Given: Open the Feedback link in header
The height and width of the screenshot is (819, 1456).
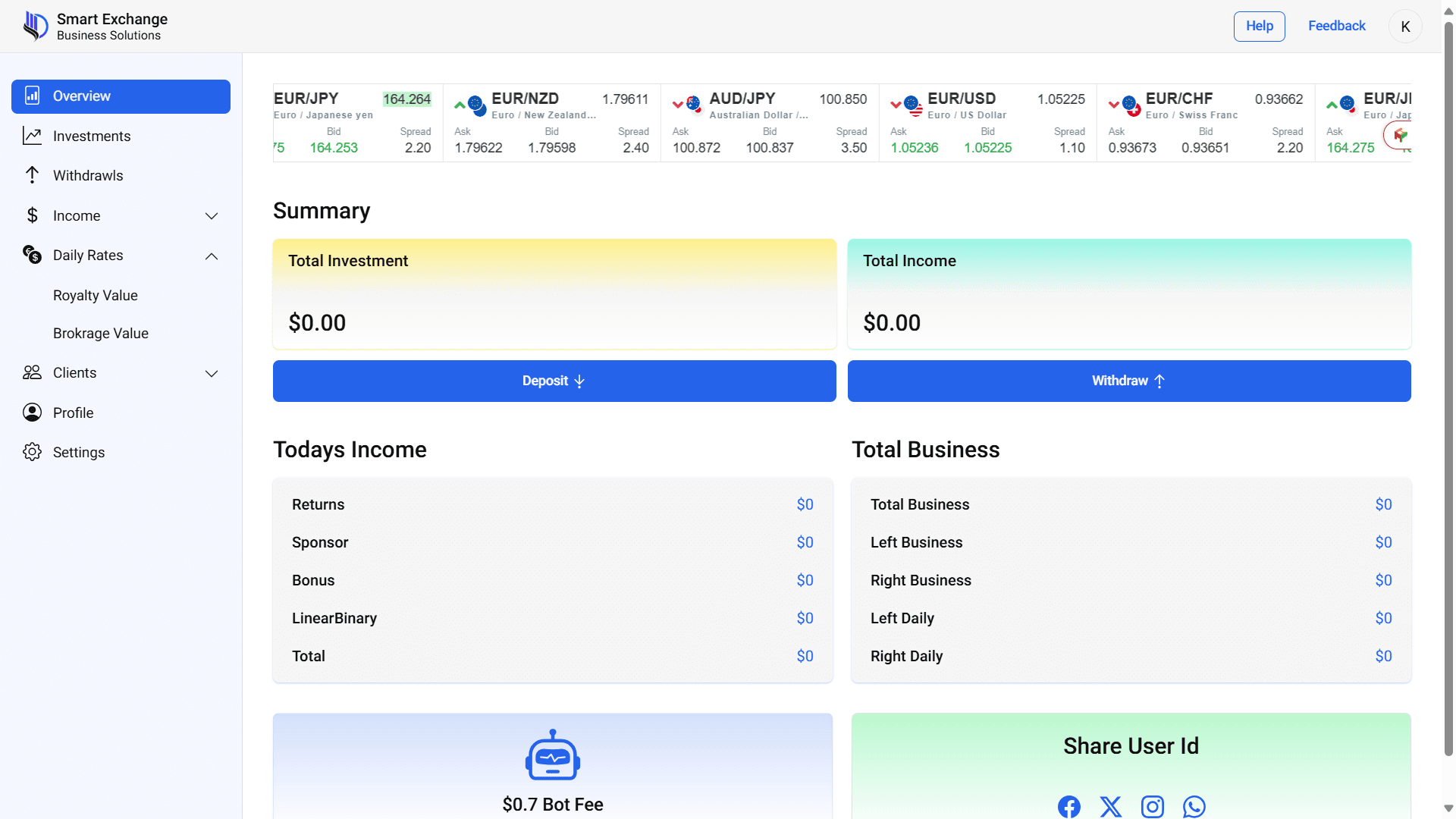Looking at the screenshot, I should pos(1336,26).
